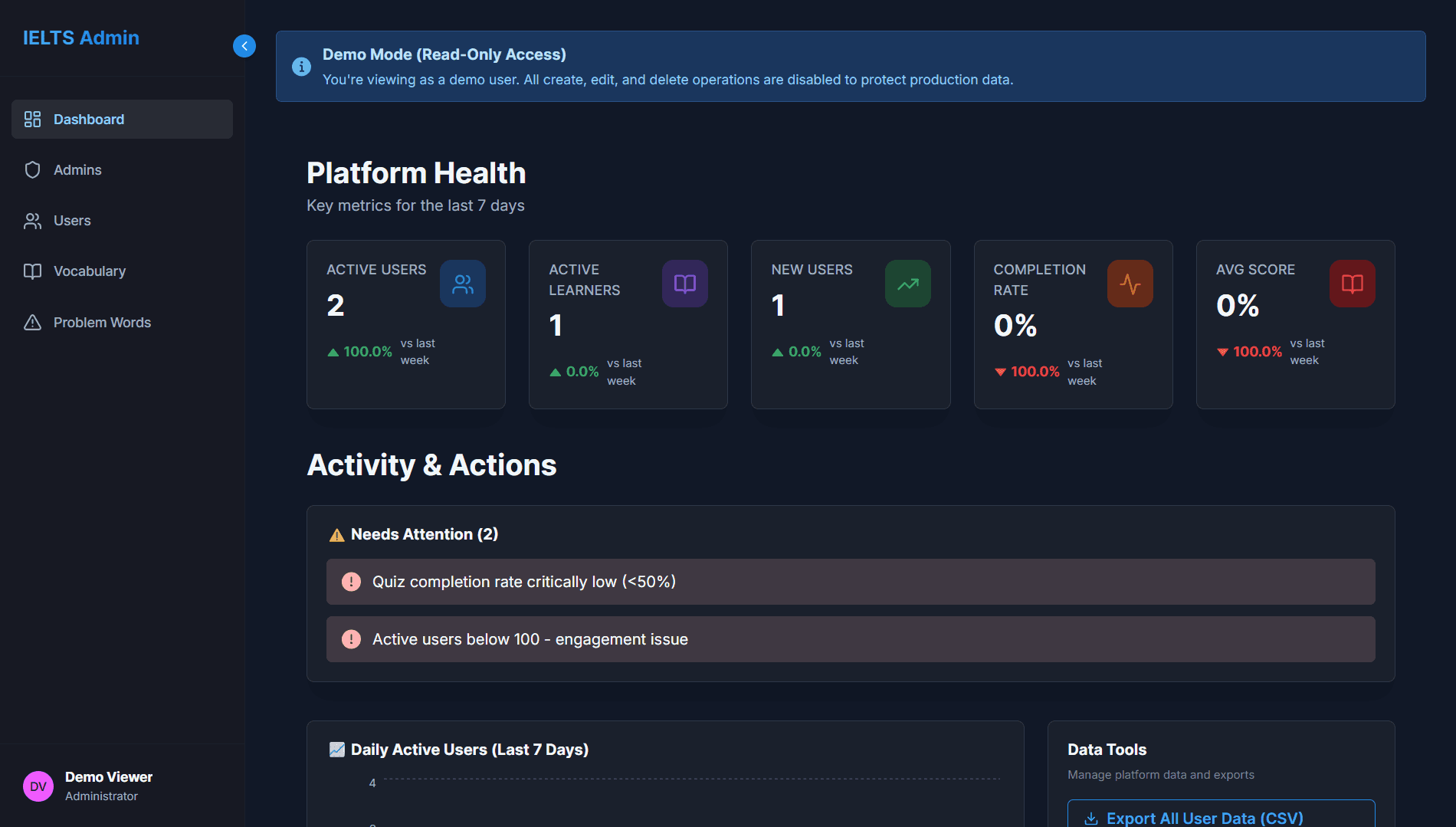The image size is (1456, 827).
Task: Click the Demo Mode info icon
Action: coord(301,67)
